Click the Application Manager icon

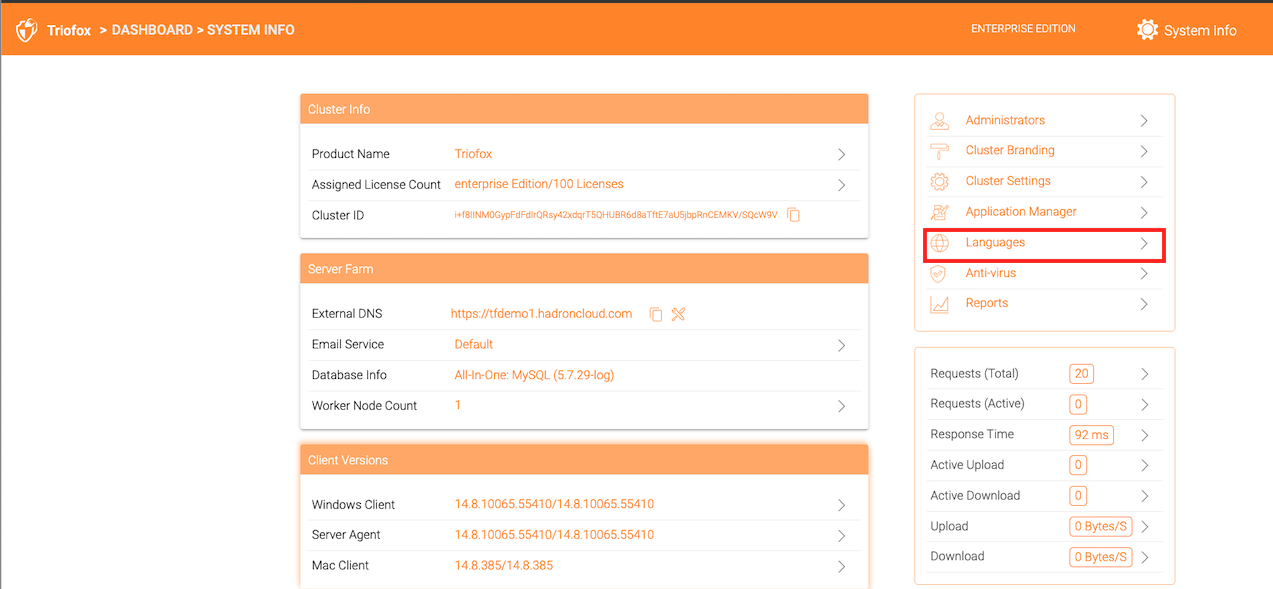[x=939, y=212]
